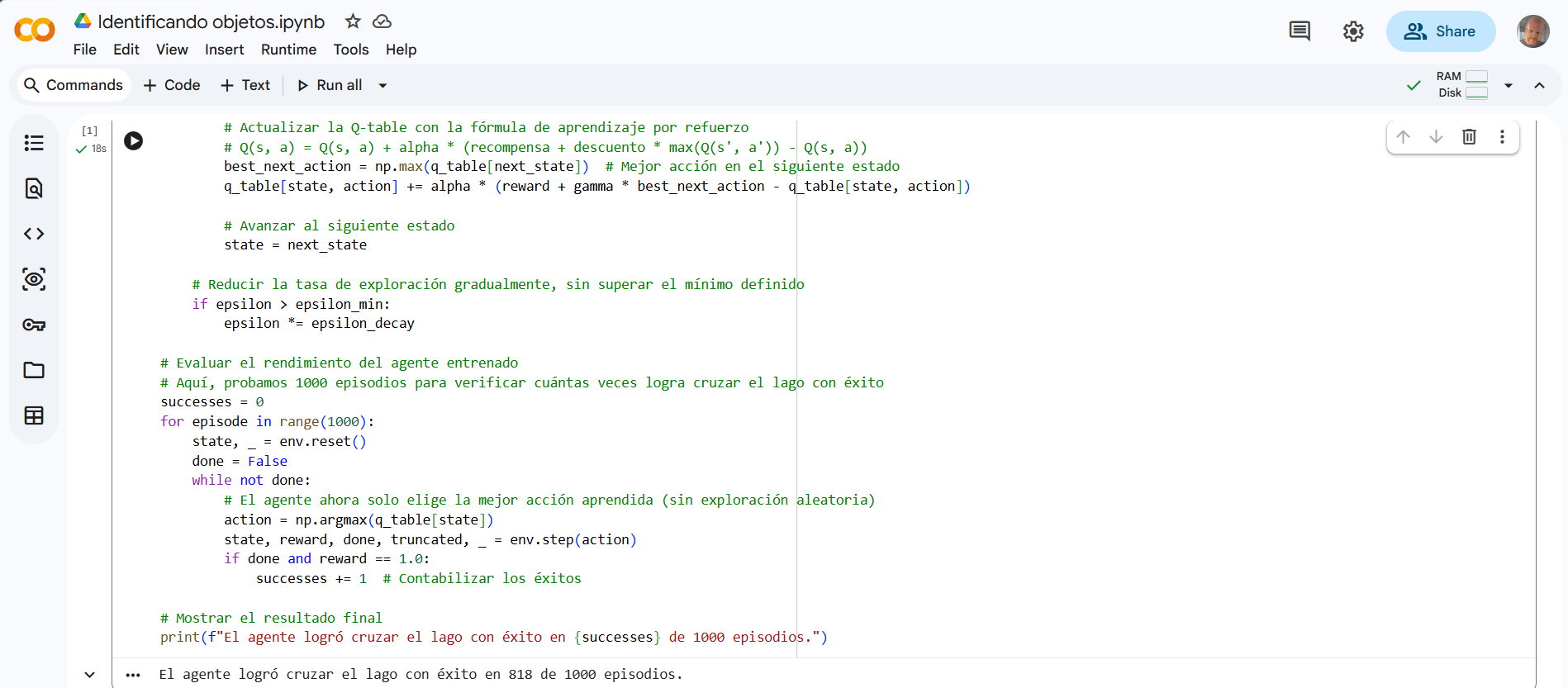Screen dimensions: 1568x688
Task: Open the Runtime menu
Action: click(x=288, y=50)
